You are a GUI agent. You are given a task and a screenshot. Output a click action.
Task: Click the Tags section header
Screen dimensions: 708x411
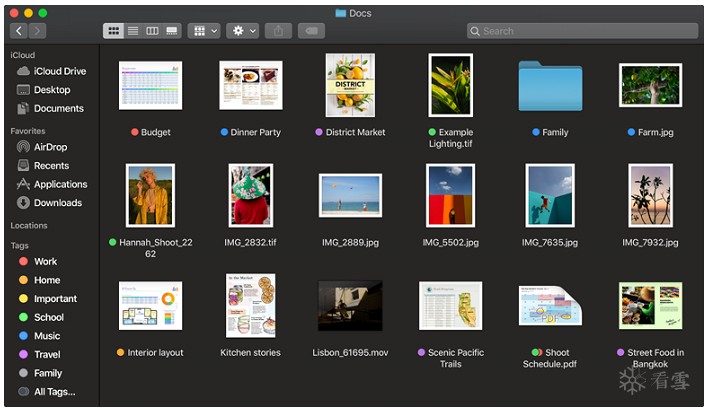[19, 245]
